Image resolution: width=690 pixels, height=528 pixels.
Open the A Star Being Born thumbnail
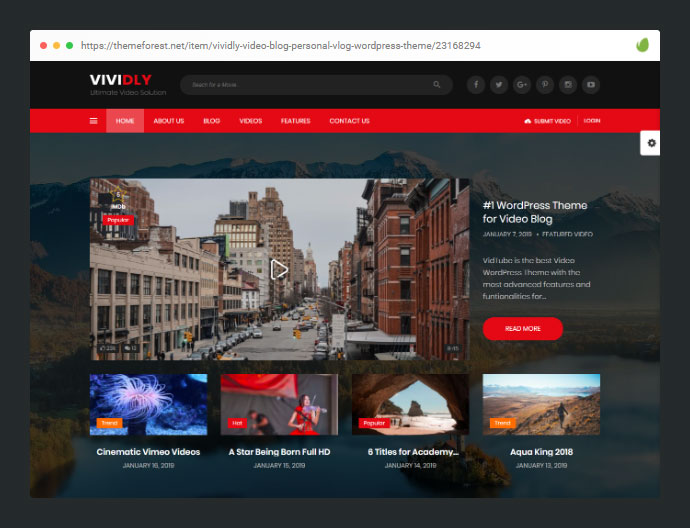[x=279, y=404]
